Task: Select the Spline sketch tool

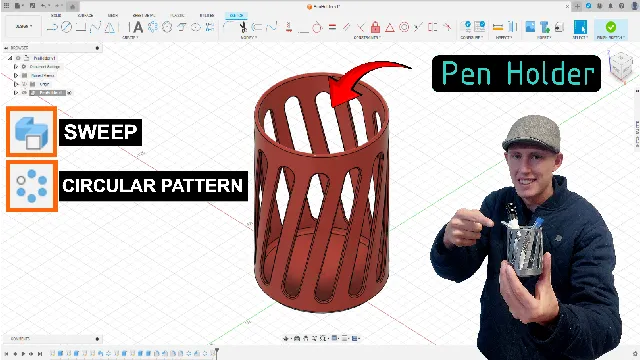Action: pyautogui.click(x=95, y=27)
